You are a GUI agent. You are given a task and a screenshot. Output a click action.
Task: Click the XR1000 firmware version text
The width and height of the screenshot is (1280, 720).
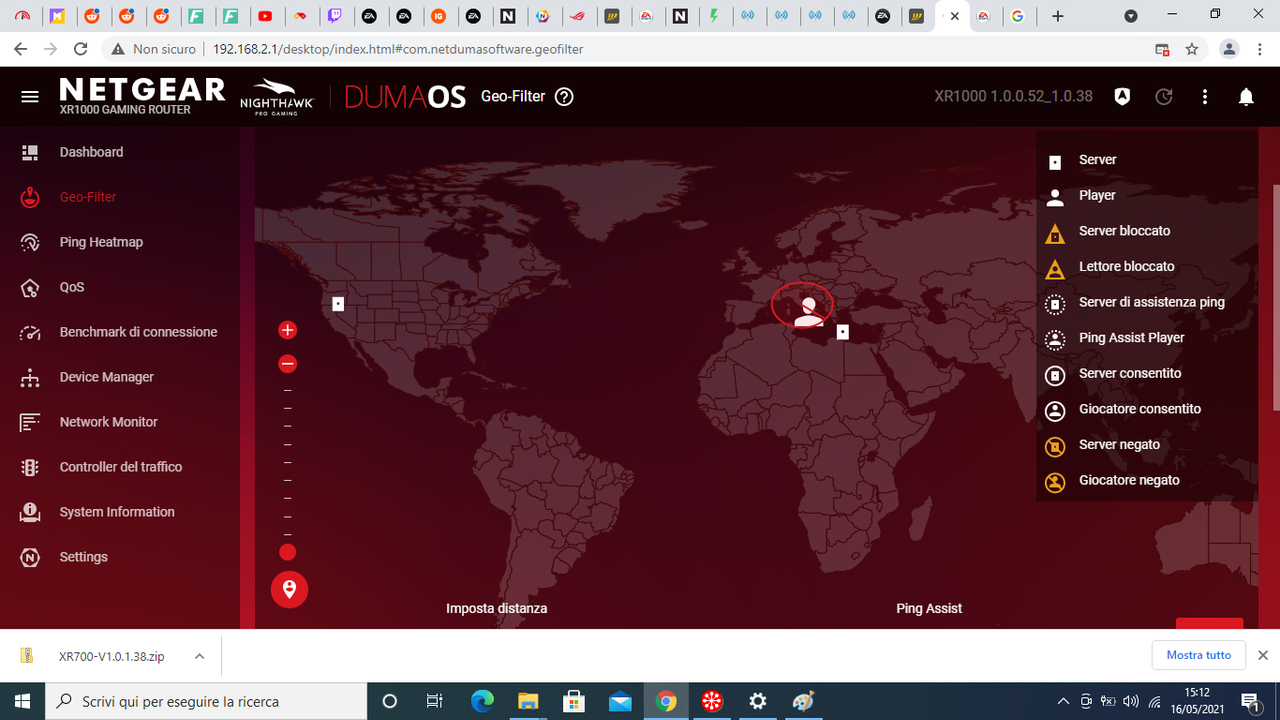pyautogui.click(x=1013, y=97)
